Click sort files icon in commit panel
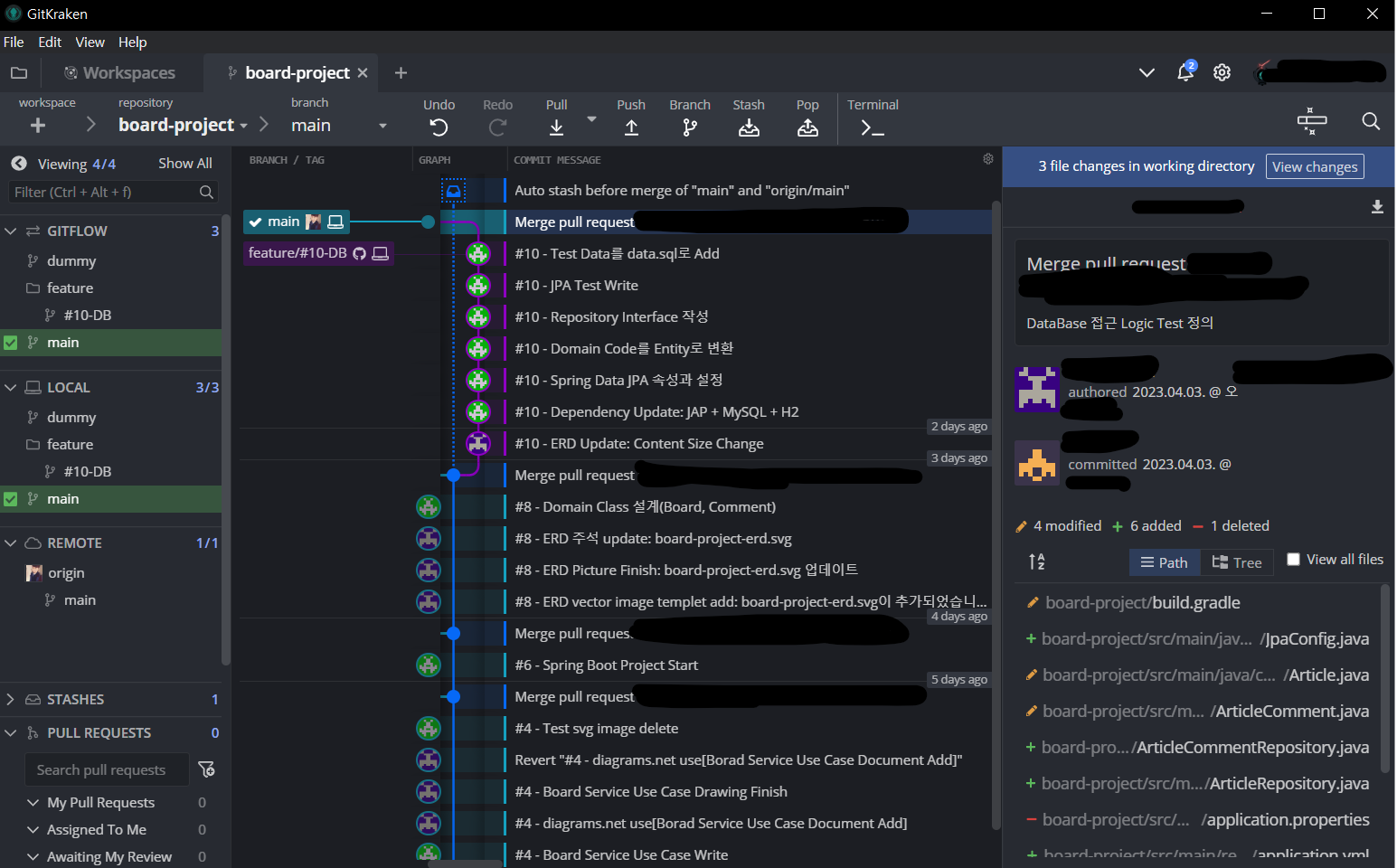This screenshot has height=868, width=1397. point(1036,561)
